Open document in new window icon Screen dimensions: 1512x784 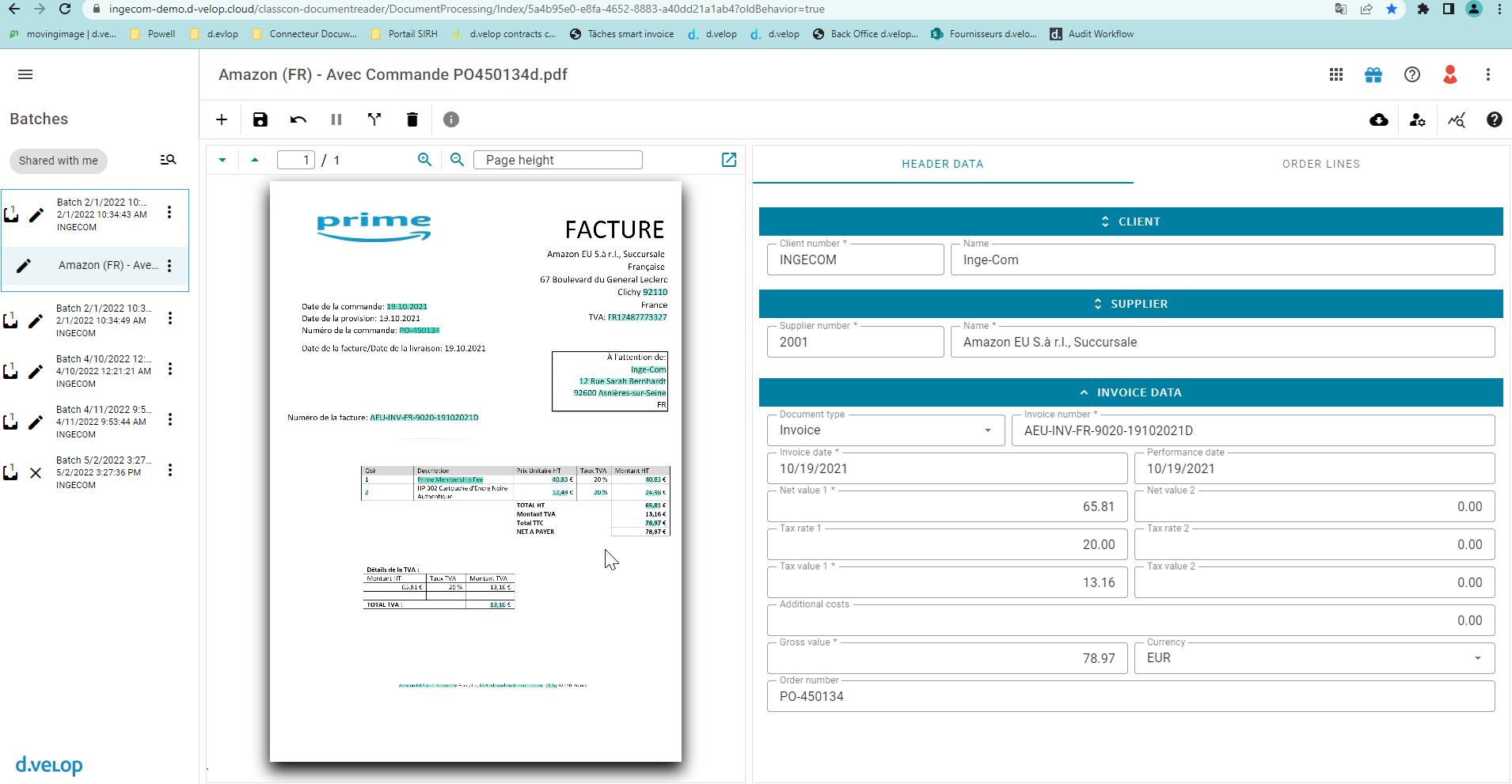(729, 160)
